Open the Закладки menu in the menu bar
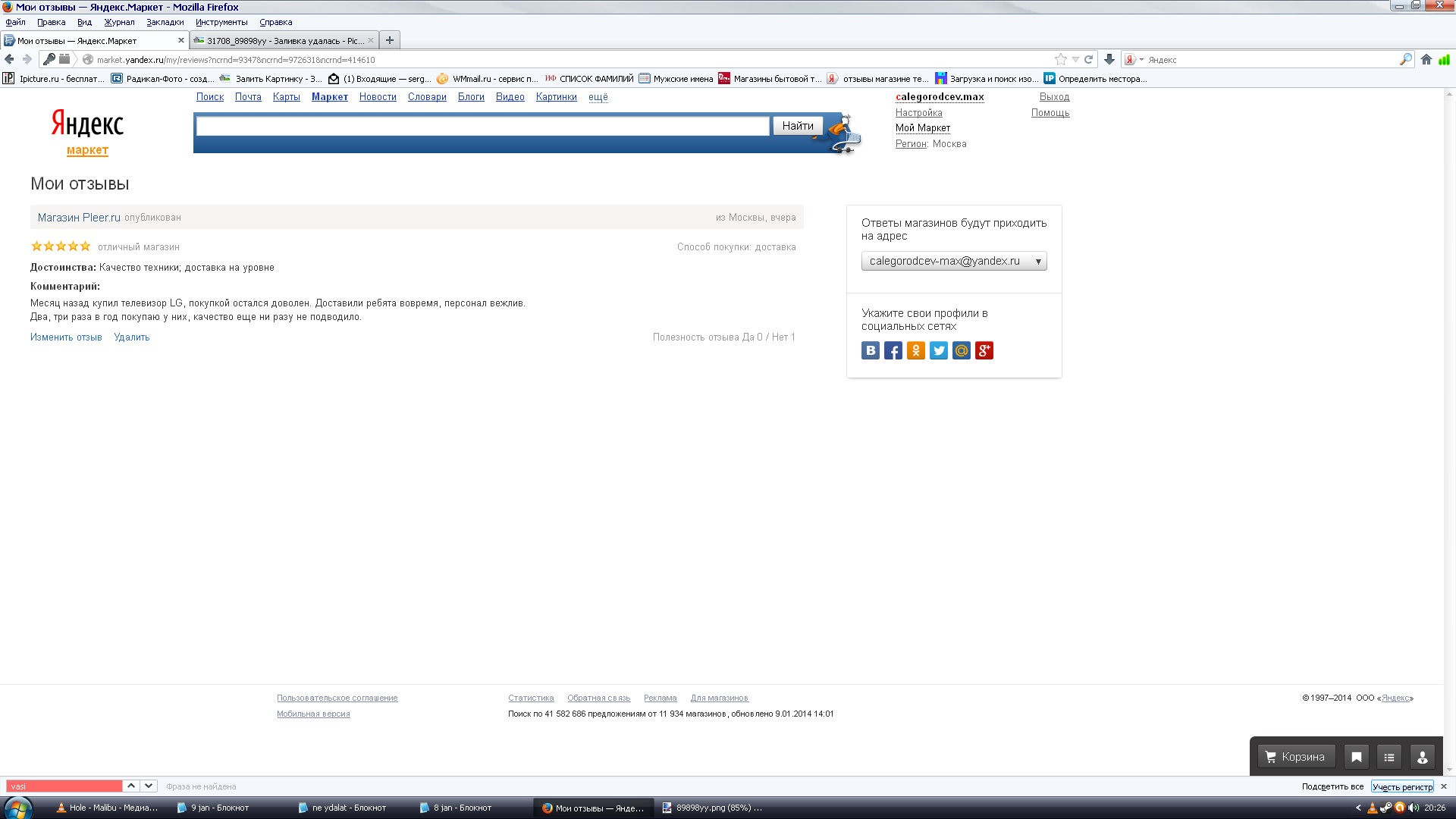This screenshot has height=819, width=1456. click(x=165, y=22)
